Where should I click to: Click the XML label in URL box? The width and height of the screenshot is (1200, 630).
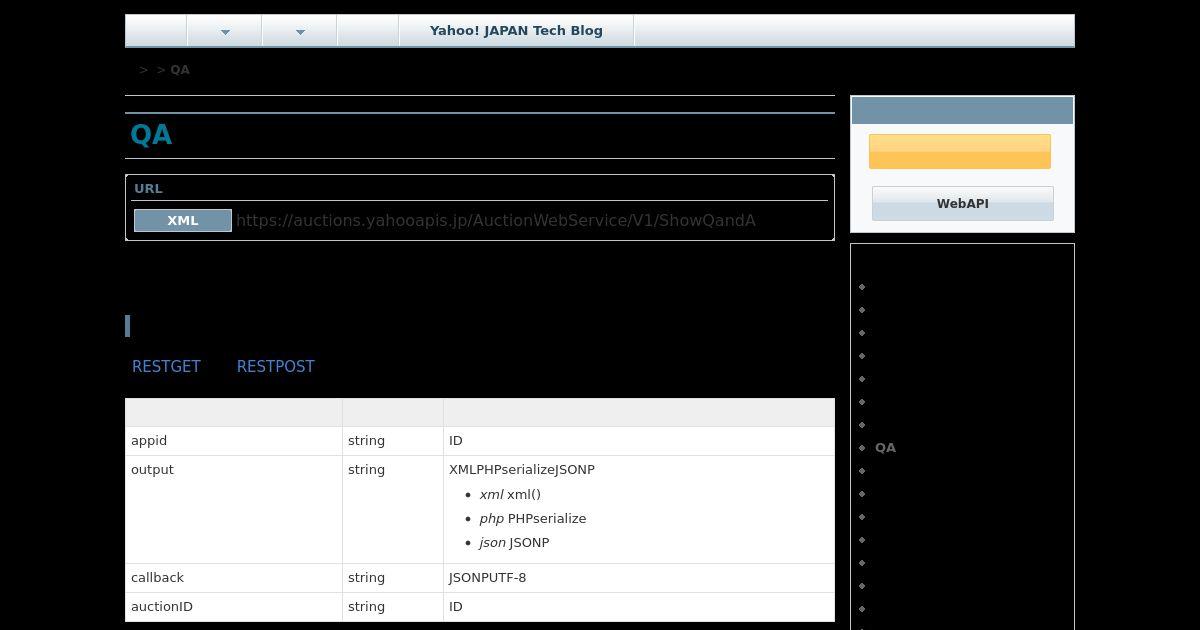183,220
